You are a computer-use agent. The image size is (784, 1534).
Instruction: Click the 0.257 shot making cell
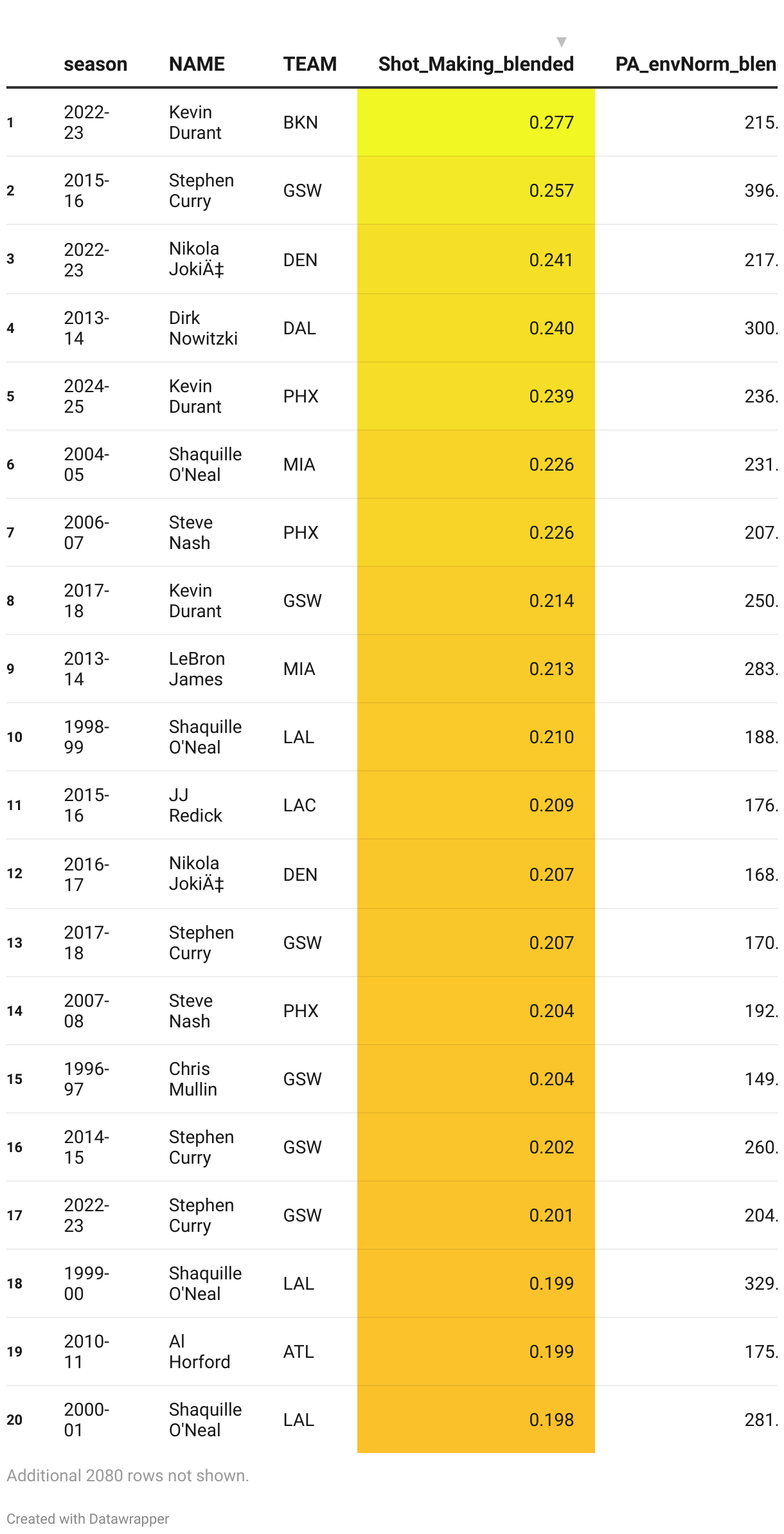coord(476,190)
